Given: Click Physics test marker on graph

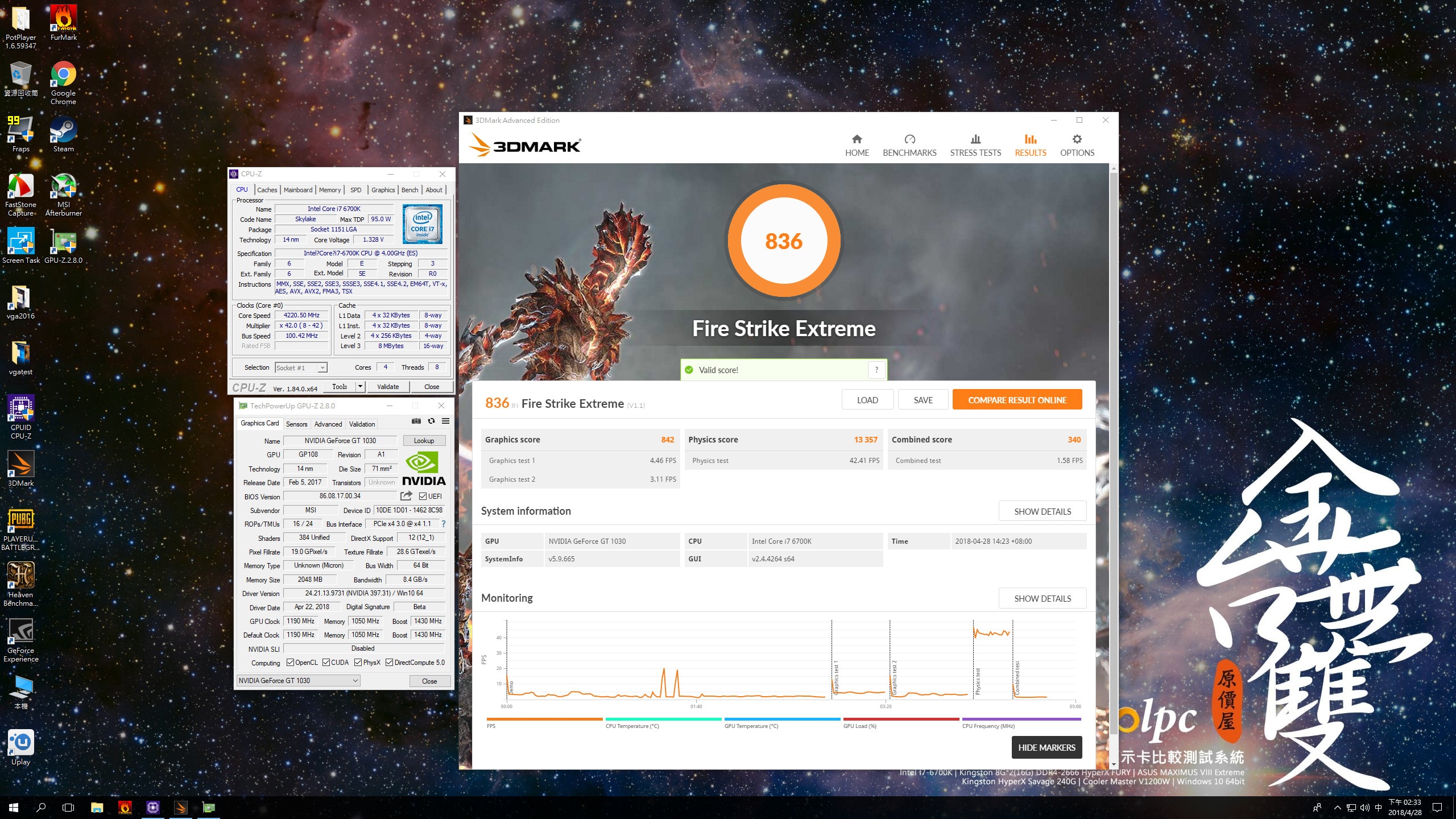Looking at the screenshot, I should coord(978,681).
